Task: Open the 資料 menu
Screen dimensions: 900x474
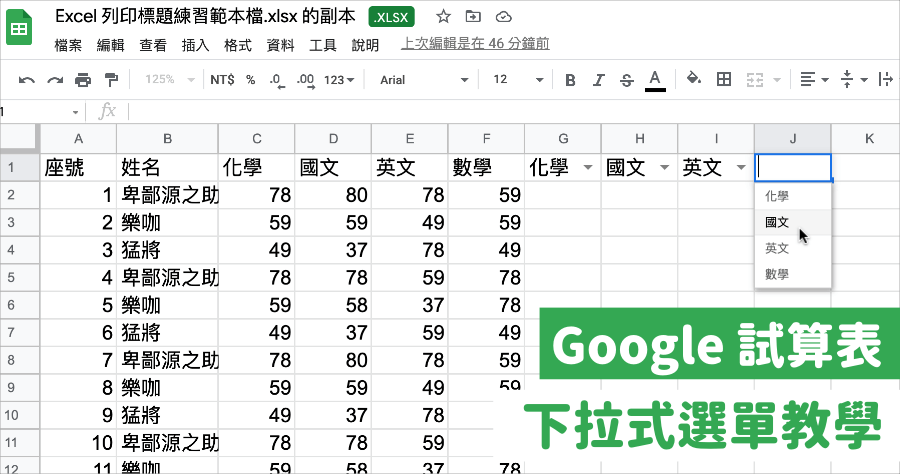Action: [281, 45]
